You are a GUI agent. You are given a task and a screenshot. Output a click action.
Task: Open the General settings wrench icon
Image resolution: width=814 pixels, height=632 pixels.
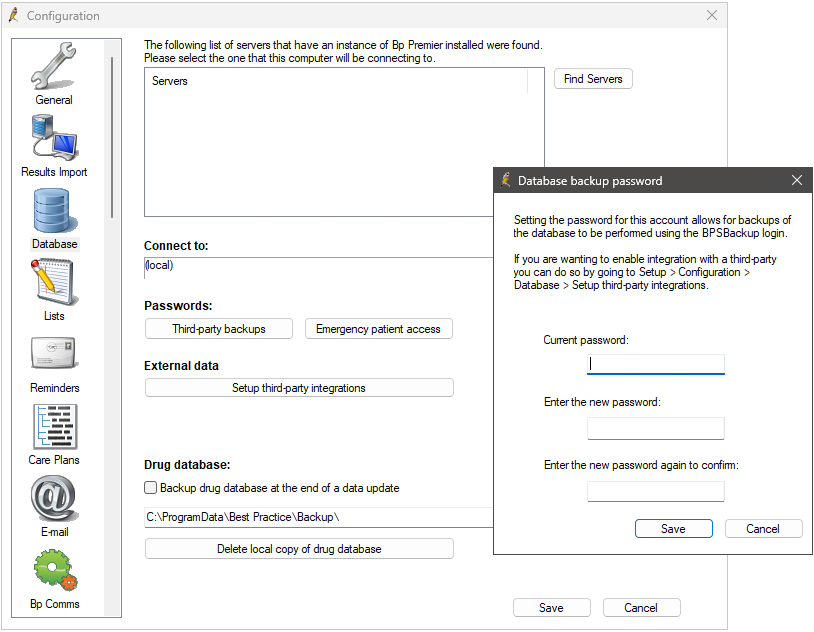(53, 66)
